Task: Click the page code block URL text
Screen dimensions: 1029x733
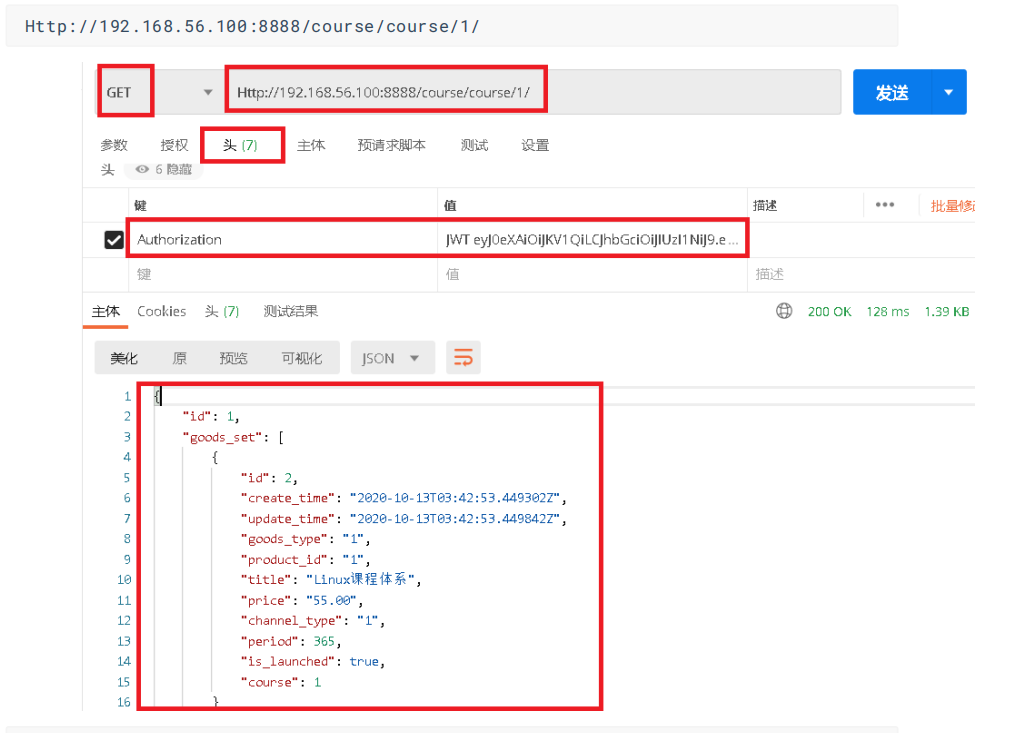Action: tap(252, 26)
